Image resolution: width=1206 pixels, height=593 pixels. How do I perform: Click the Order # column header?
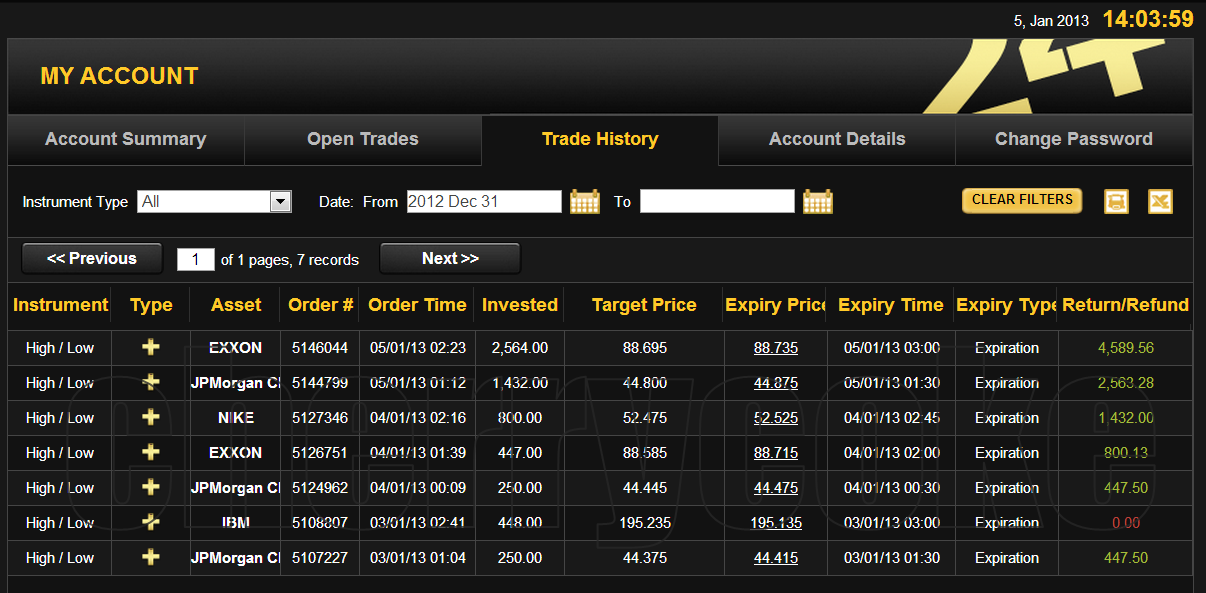pos(320,305)
